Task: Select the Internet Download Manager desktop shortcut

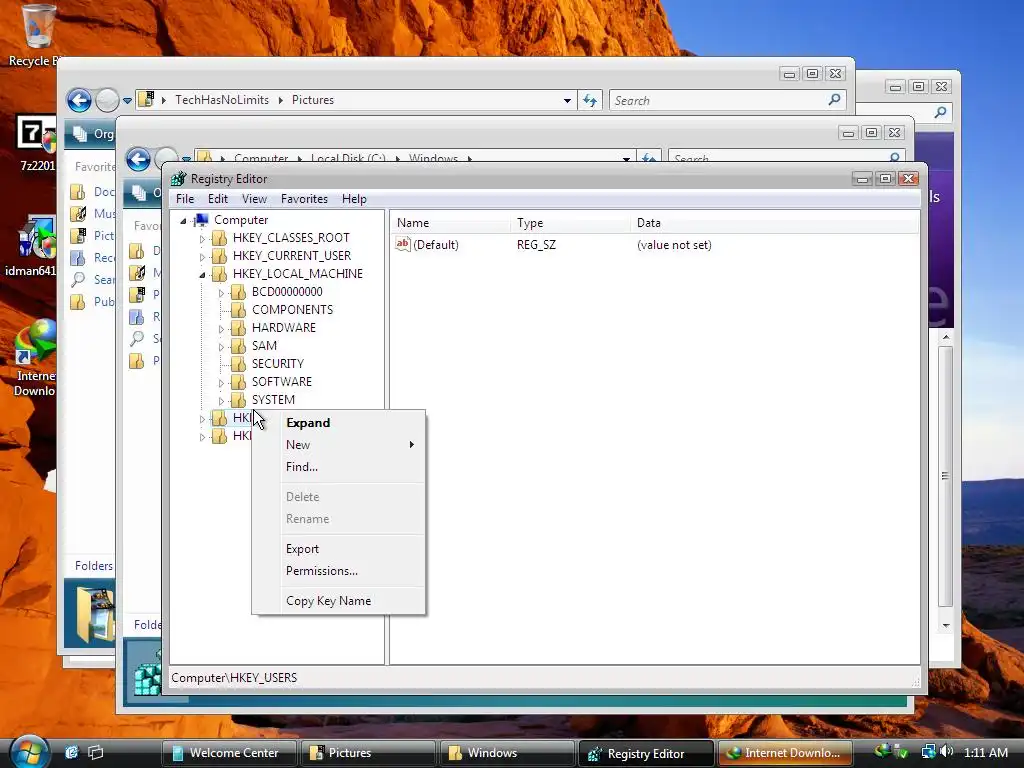Action: coord(36,342)
